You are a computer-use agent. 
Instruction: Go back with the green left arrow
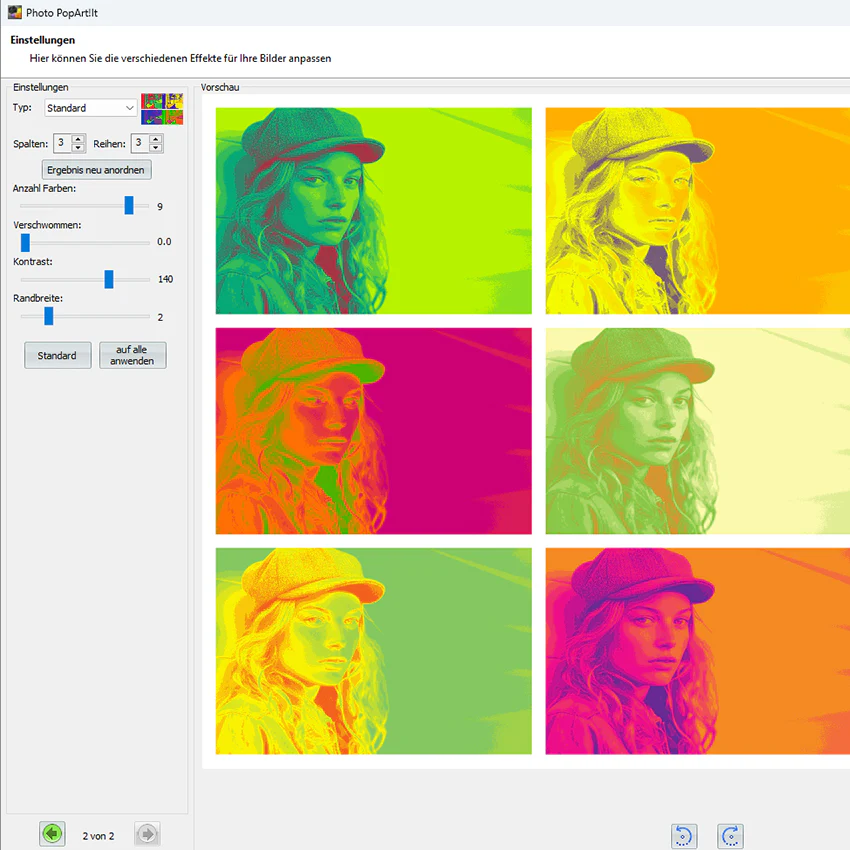pyautogui.click(x=52, y=834)
